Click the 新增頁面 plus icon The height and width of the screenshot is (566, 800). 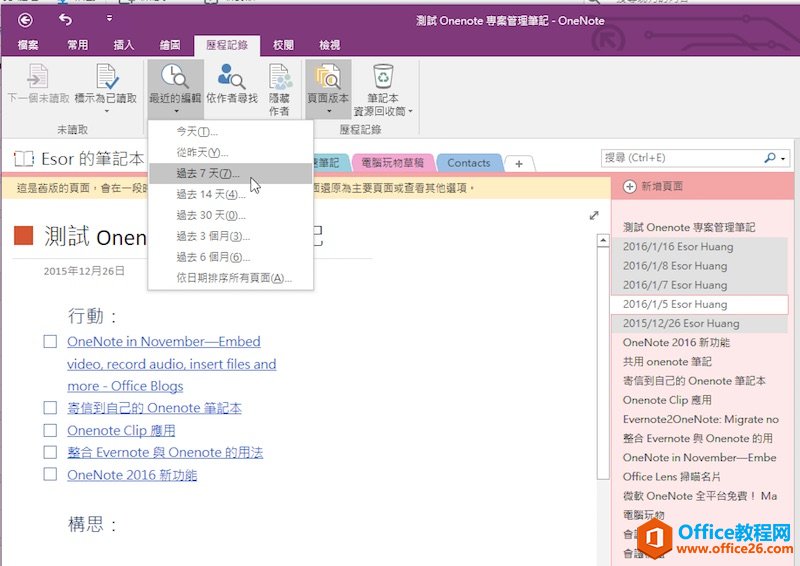pos(630,187)
